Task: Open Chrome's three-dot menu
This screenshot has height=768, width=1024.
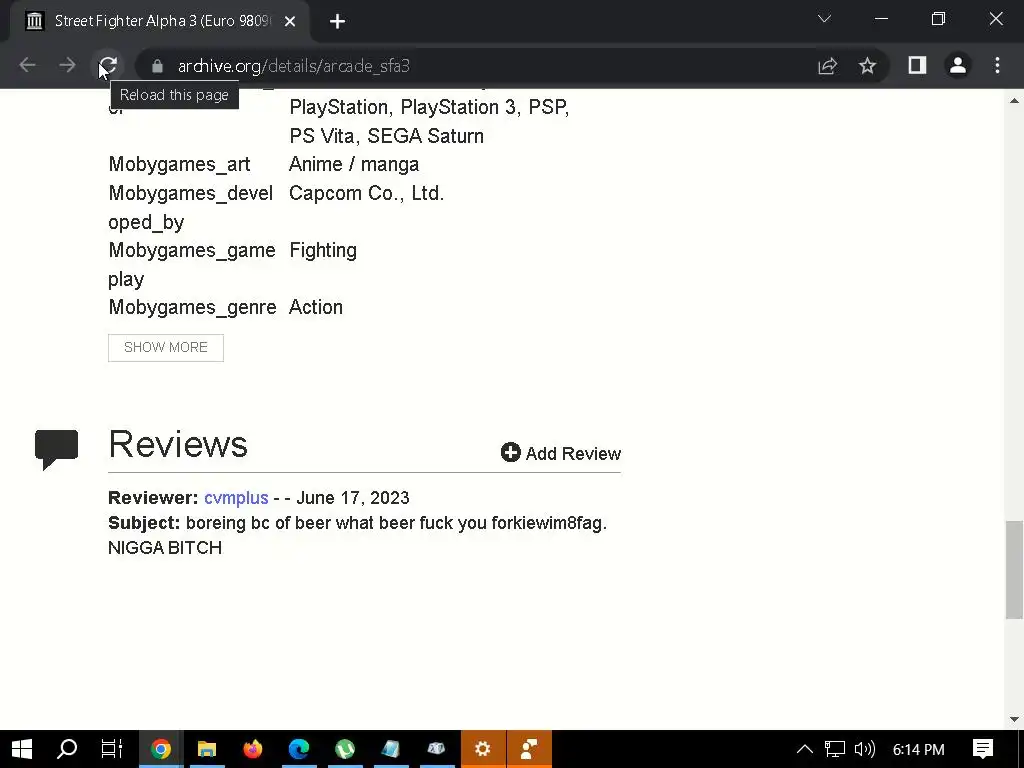Action: [997, 65]
